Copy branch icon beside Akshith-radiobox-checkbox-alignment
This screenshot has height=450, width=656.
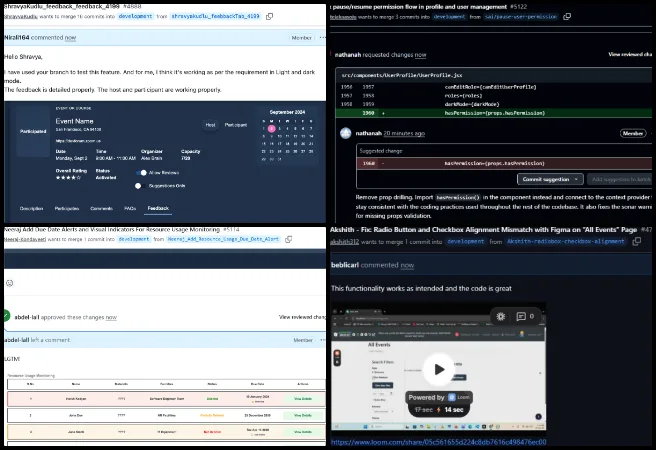636,241
